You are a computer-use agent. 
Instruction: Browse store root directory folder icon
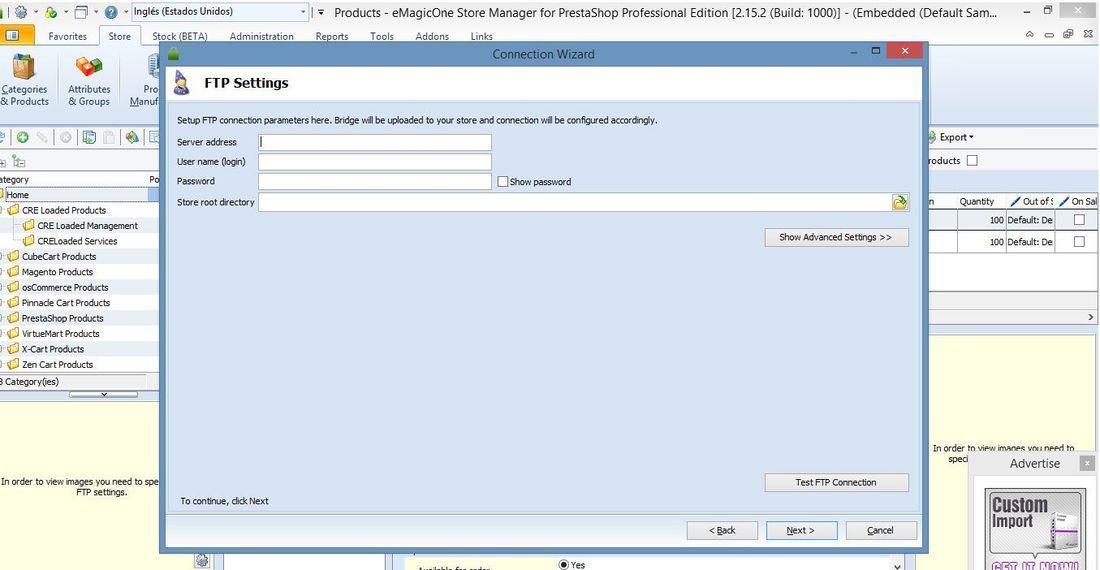900,203
